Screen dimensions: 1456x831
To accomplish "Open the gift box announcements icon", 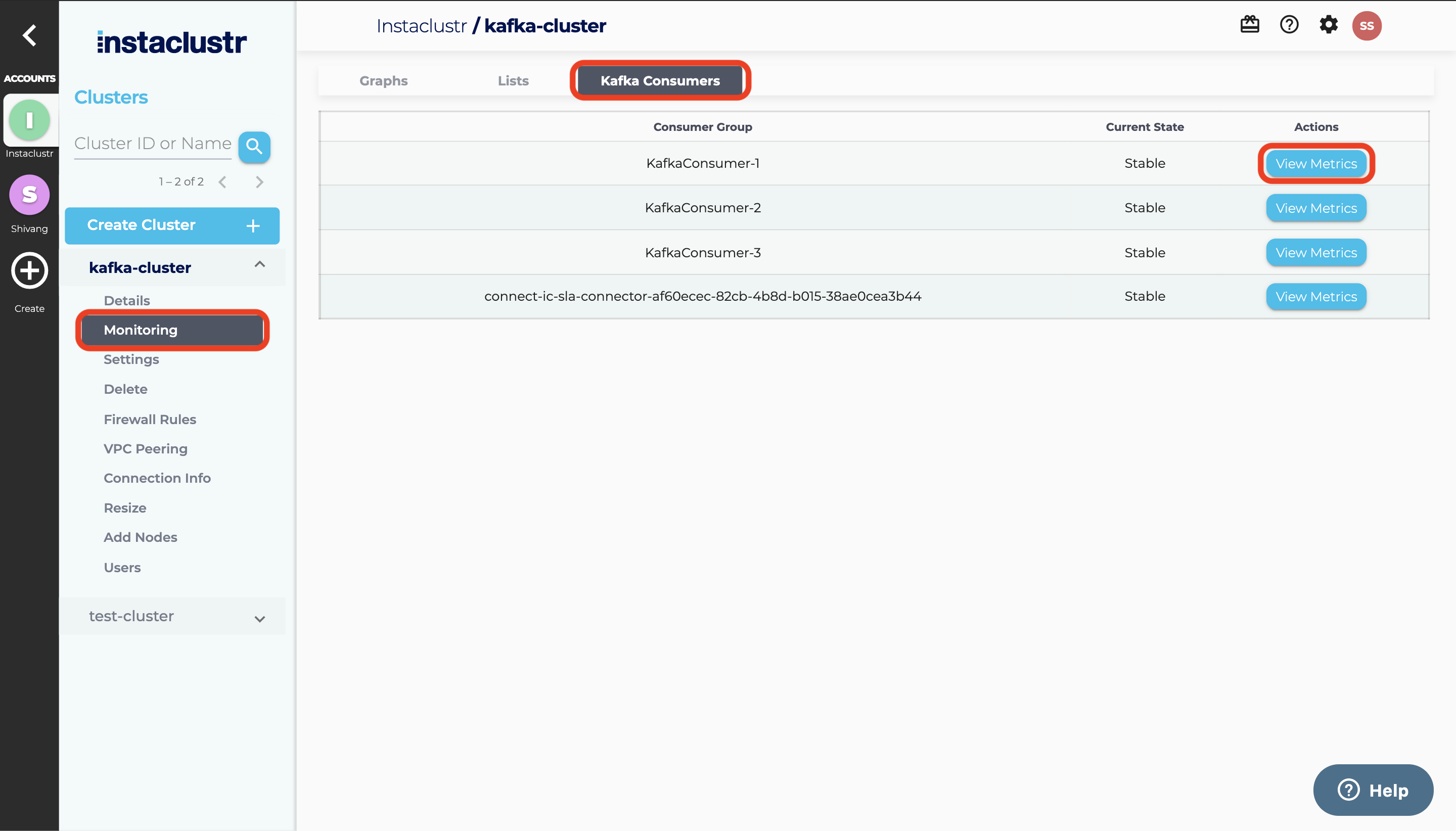I will click(1249, 25).
